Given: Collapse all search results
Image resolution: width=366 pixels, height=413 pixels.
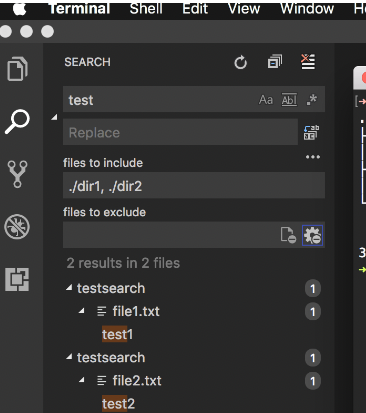Looking at the screenshot, I should pos(275,62).
